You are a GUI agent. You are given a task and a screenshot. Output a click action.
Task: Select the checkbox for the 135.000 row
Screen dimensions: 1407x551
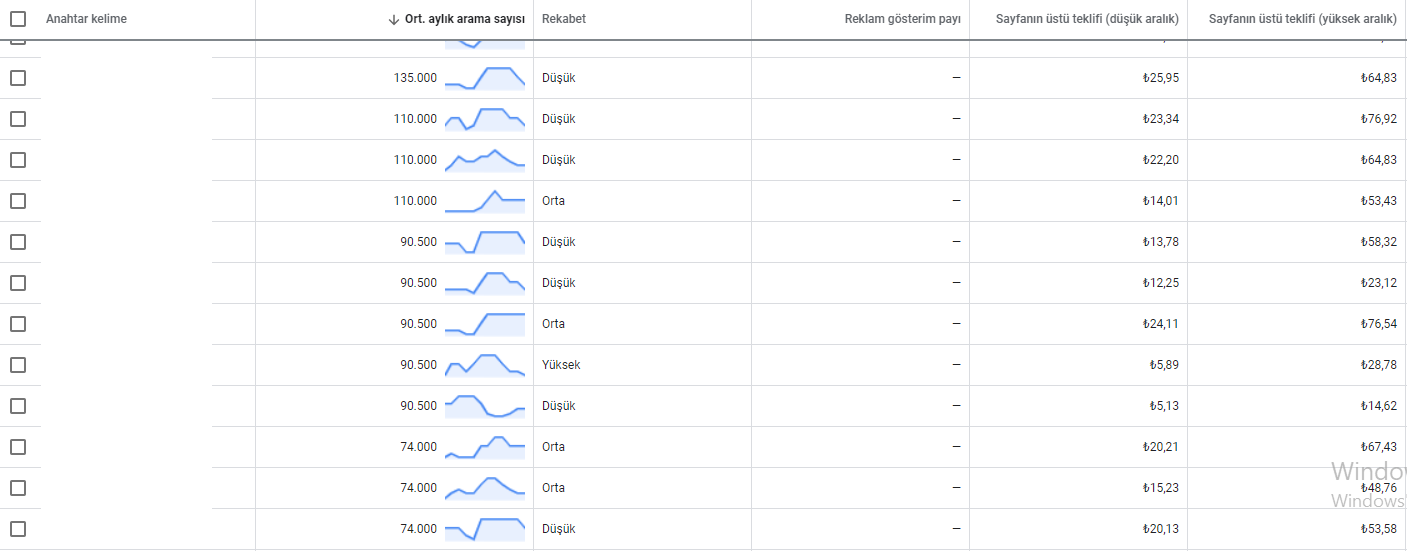coord(18,78)
